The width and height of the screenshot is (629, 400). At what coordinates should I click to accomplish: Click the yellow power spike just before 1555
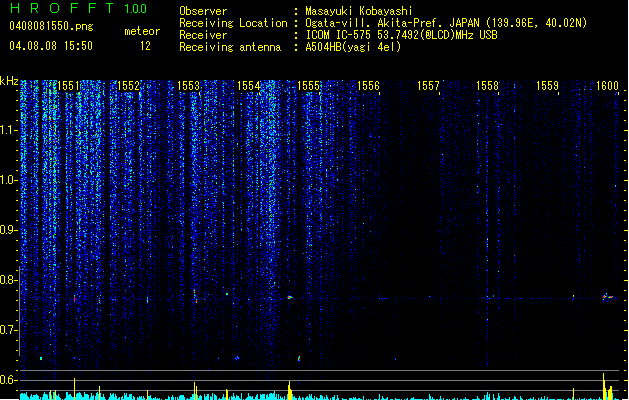pyautogui.click(x=289, y=390)
